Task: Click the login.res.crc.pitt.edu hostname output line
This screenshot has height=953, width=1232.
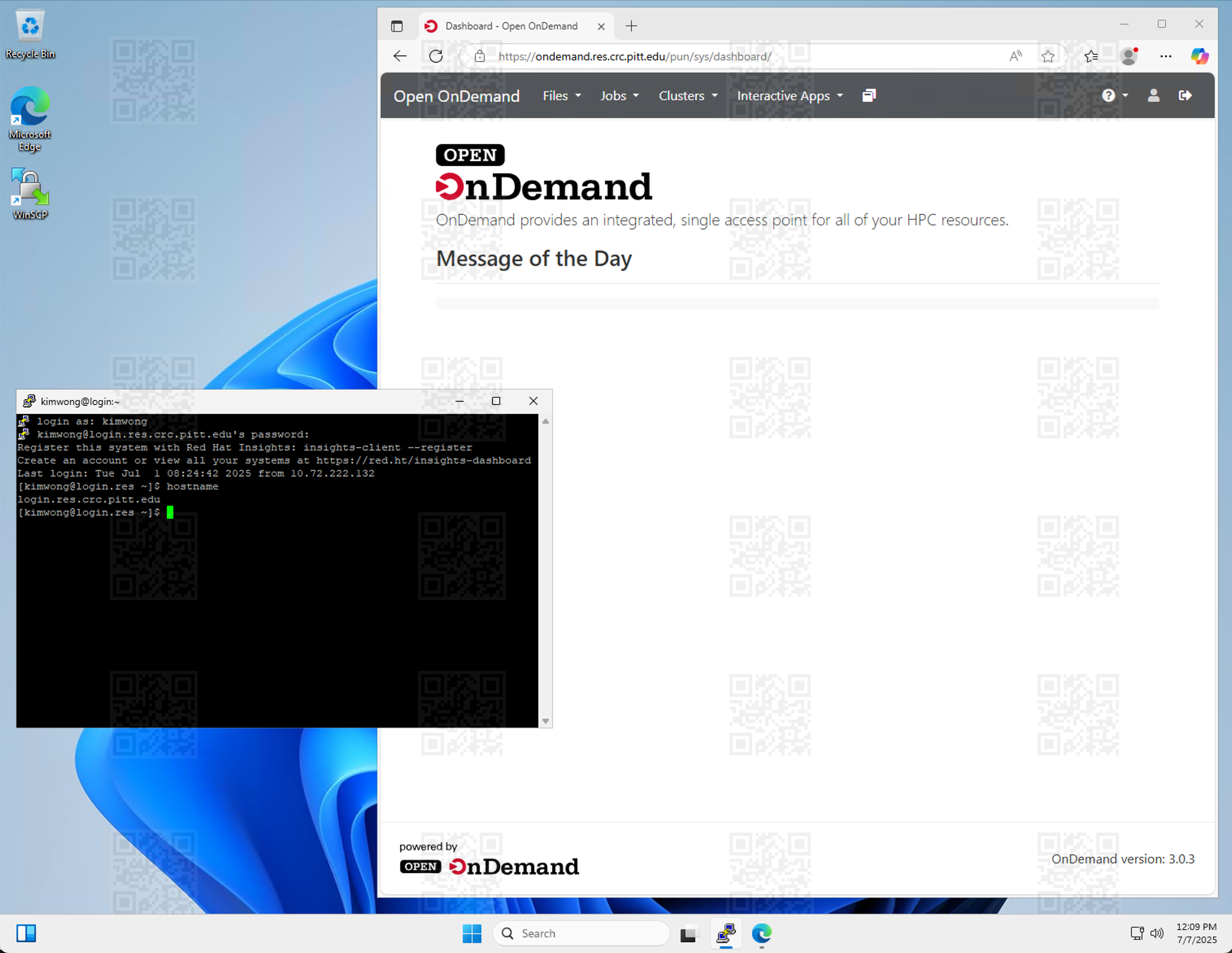Action: click(x=89, y=499)
